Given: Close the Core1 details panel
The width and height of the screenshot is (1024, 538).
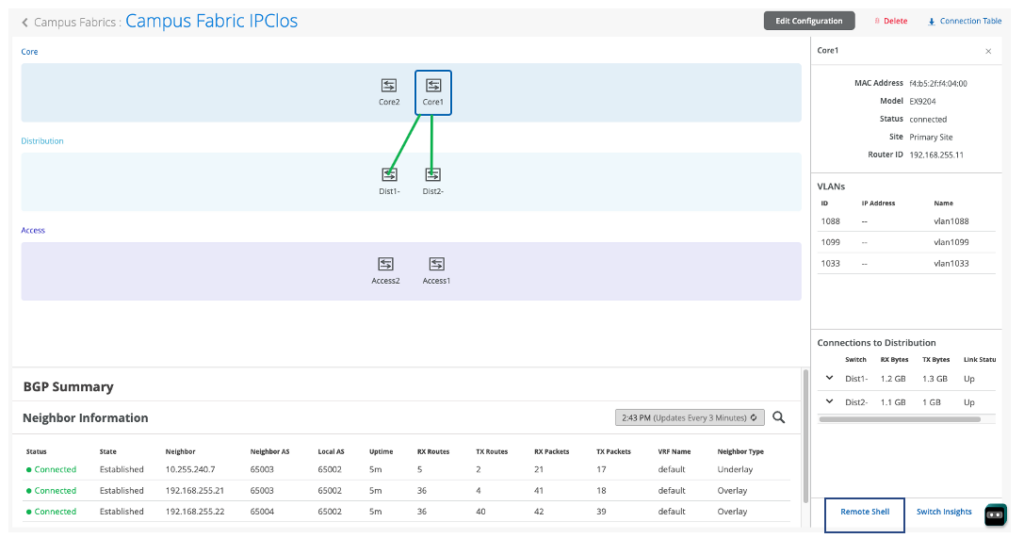Looking at the screenshot, I should coord(988,51).
